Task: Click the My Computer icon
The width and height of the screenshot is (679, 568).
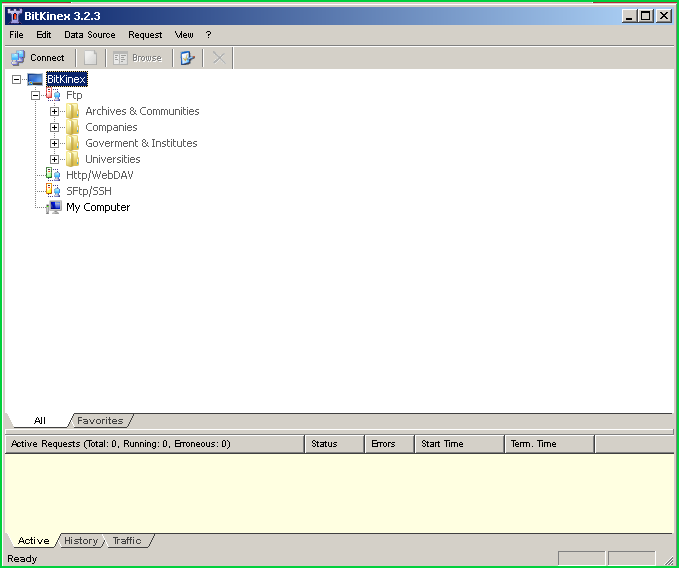Action: [54, 207]
